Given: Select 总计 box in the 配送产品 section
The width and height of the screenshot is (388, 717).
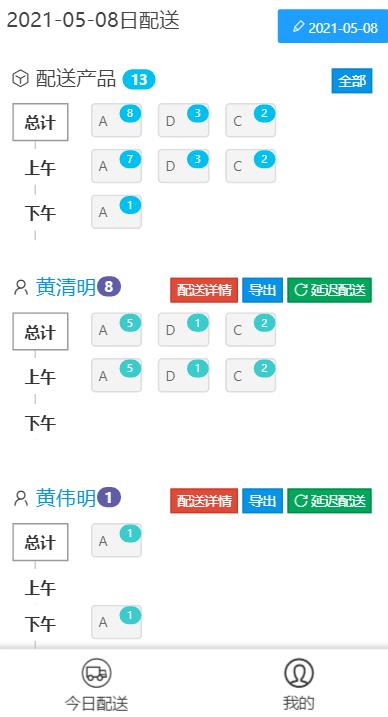Looking at the screenshot, I should point(40,122).
